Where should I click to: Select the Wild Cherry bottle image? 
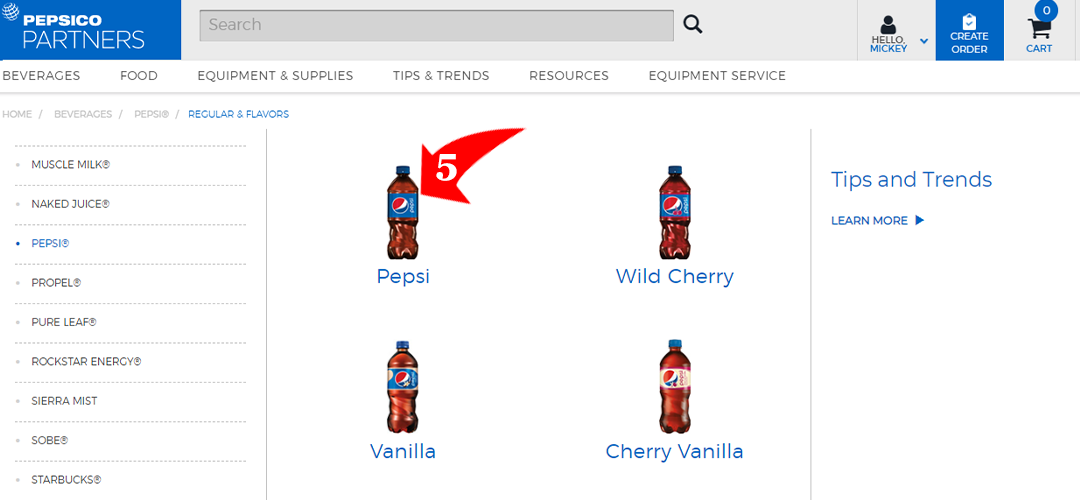tap(674, 212)
